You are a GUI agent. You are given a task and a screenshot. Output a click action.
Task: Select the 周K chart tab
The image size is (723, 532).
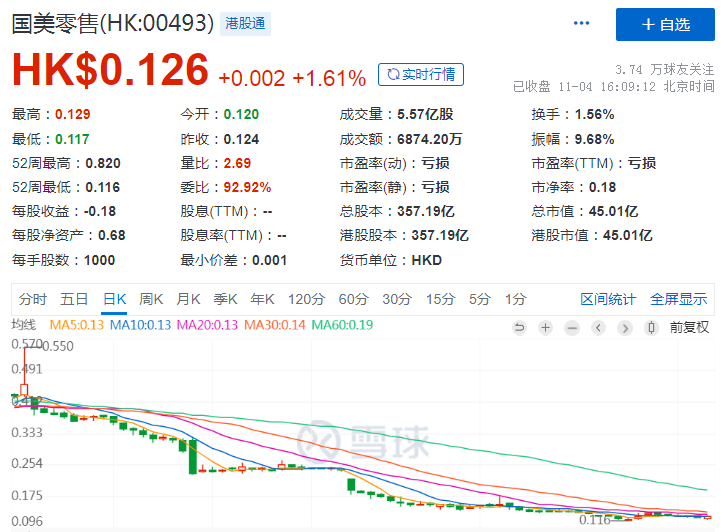[x=151, y=299]
